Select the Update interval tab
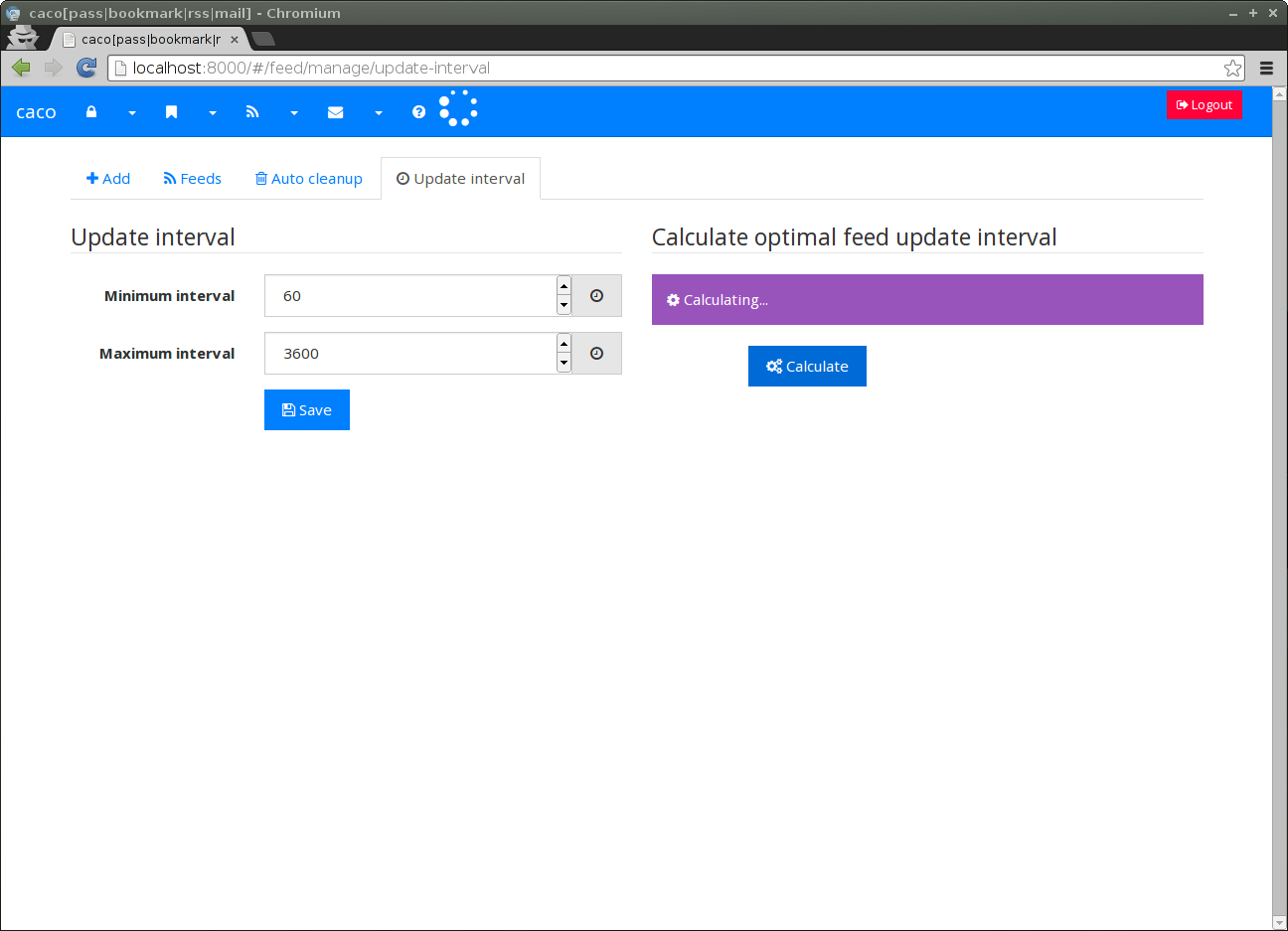The image size is (1288, 931). click(460, 179)
